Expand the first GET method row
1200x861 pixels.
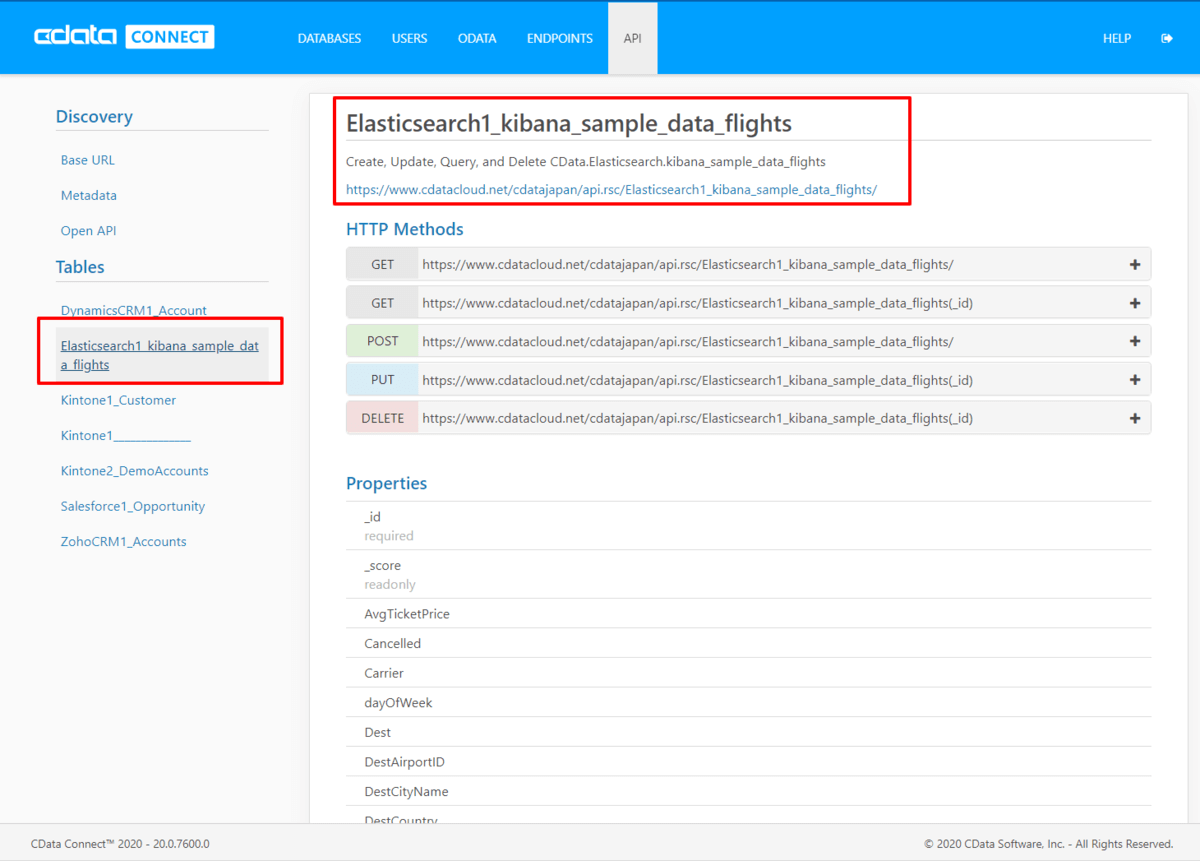(1134, 265)
